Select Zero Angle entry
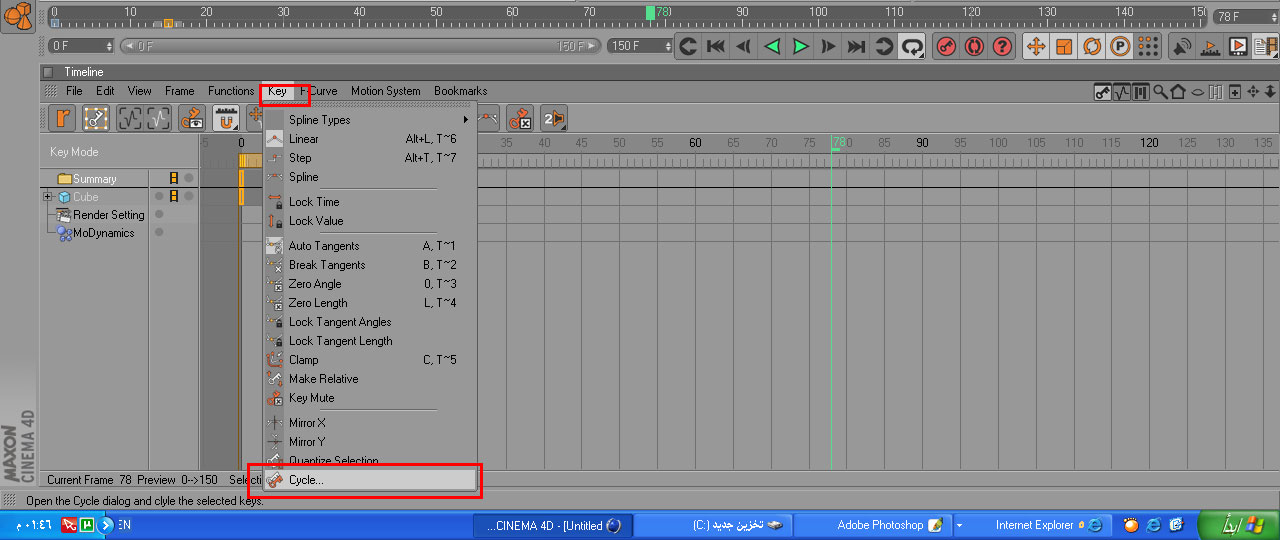The width and height of the screenshot is (1280, 540). pos(370,284)
